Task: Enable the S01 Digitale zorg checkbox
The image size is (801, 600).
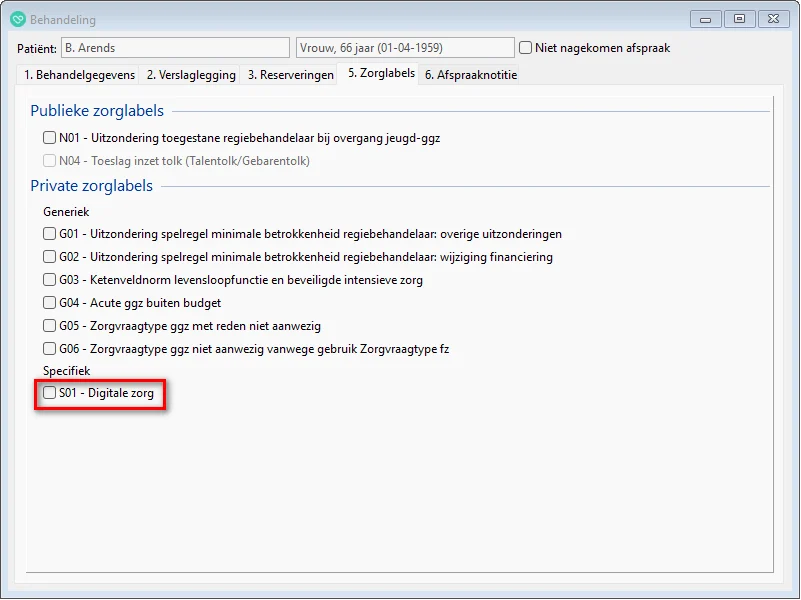Action: [50, 394]
